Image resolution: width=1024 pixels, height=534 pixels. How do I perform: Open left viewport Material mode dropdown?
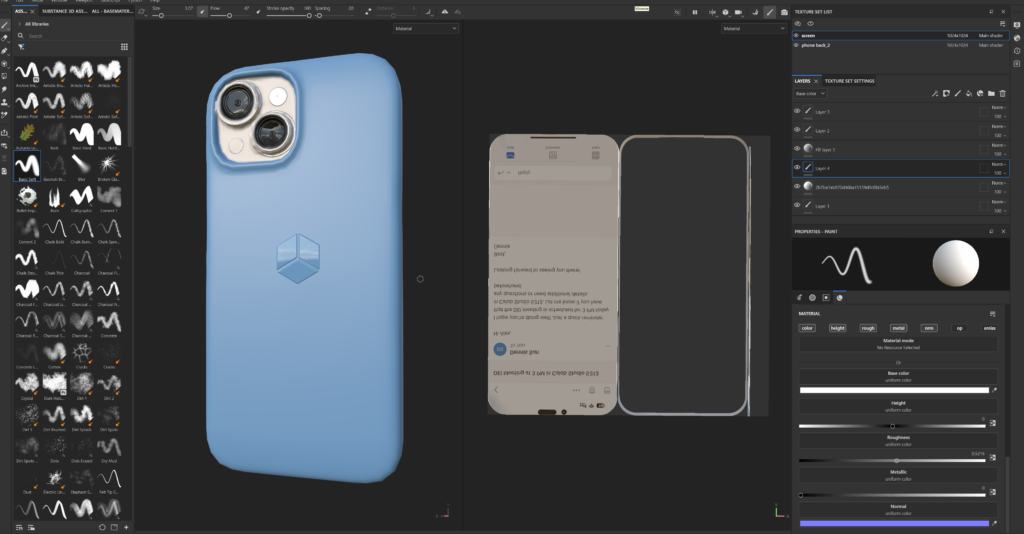426,29
